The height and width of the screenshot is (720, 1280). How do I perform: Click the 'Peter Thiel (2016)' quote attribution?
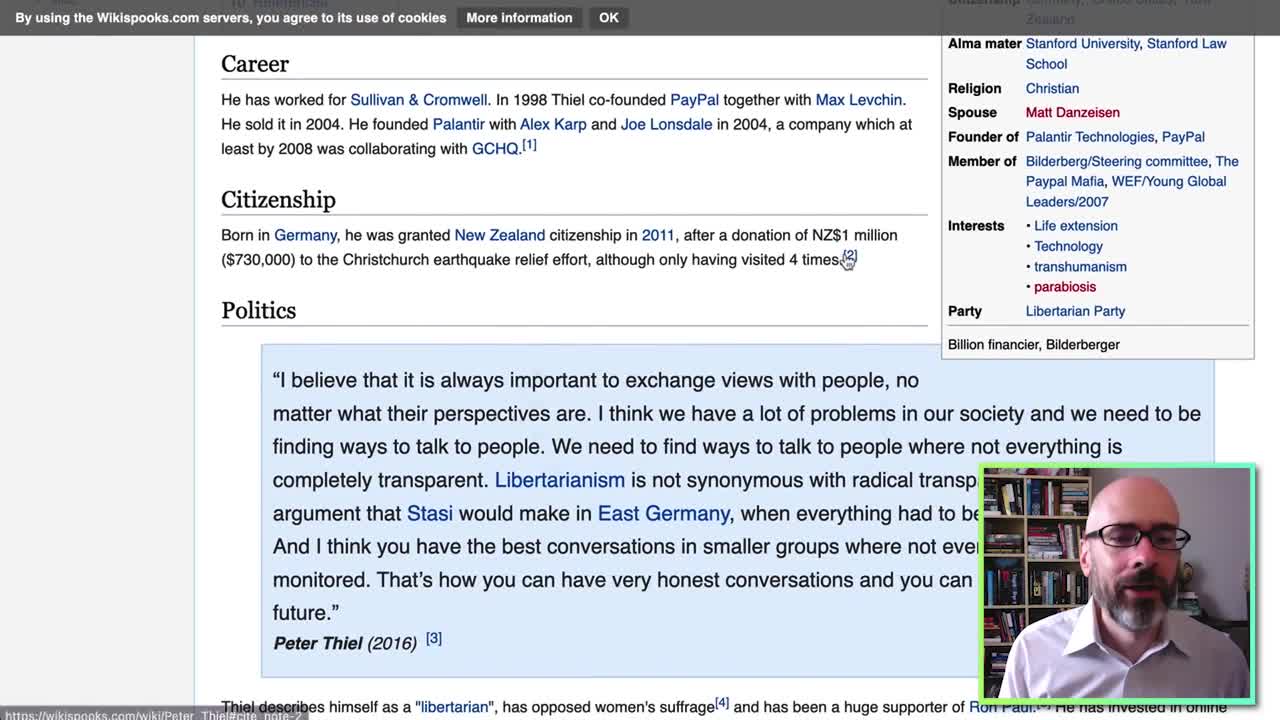[x=344, y=643]
